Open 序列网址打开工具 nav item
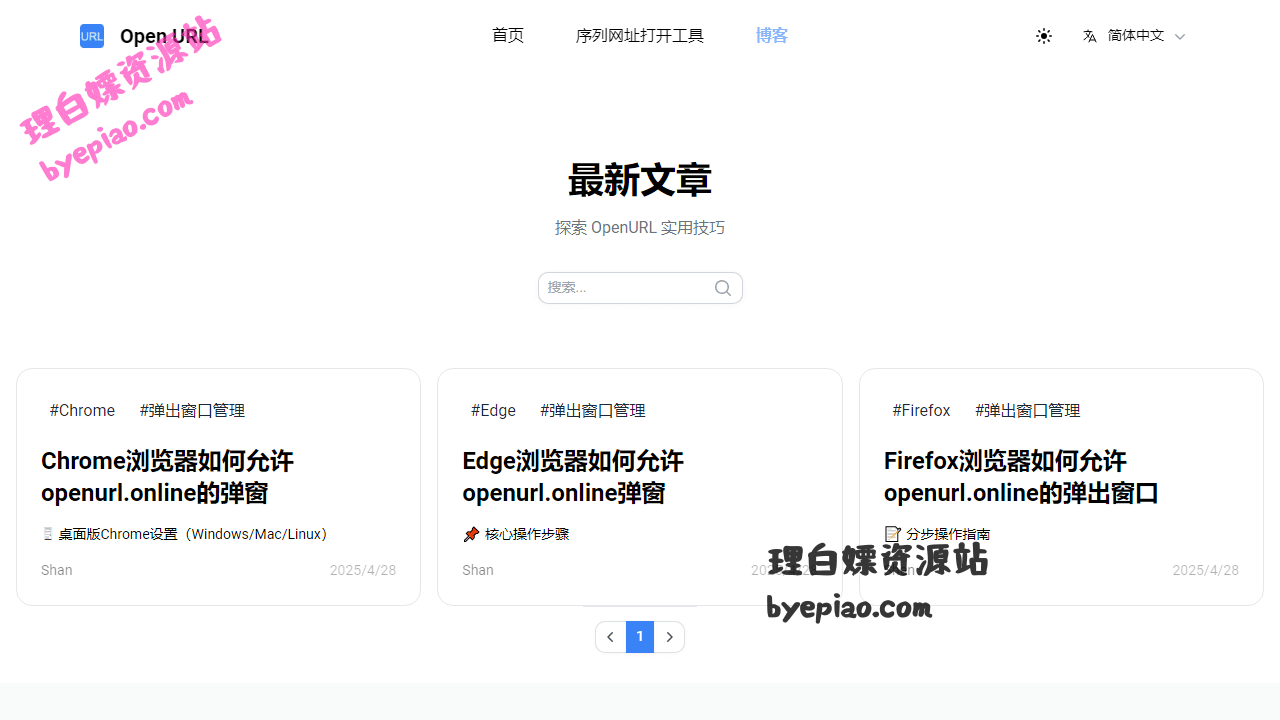This screenshot has height=720, width=1280. (640, 36)
